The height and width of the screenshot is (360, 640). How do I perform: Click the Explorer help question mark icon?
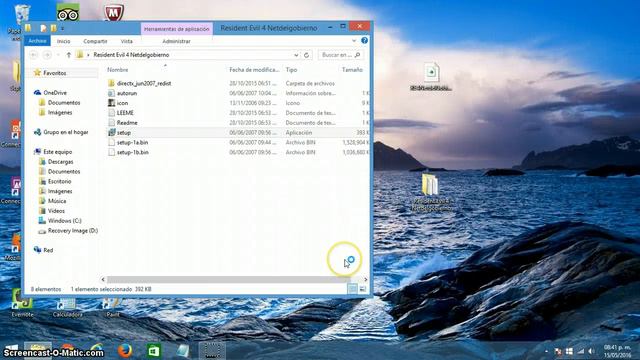364,40
